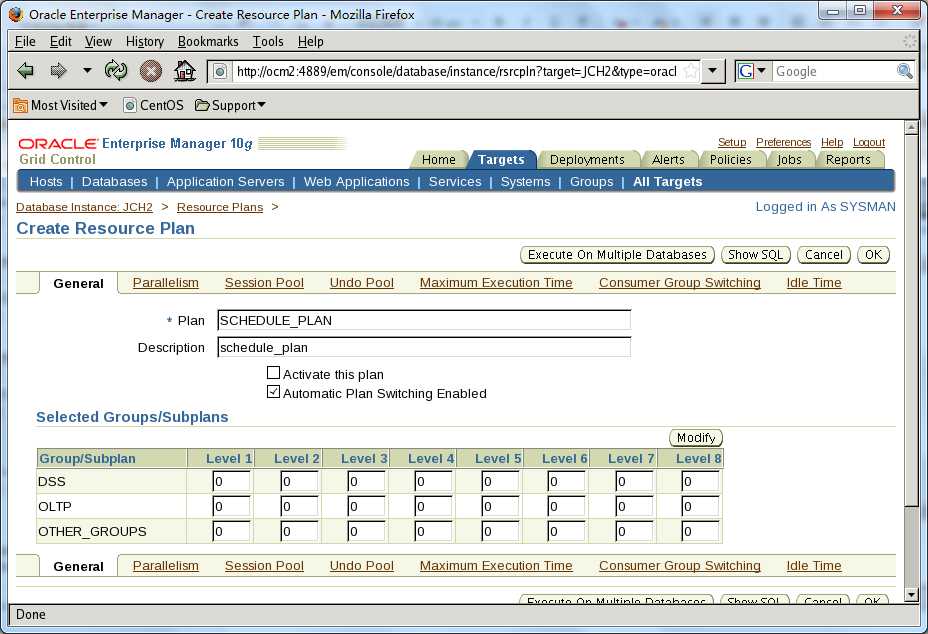Click the Description field
This screenshot has width=928, height=634.
pyautogui.click(x=424, y=347)
